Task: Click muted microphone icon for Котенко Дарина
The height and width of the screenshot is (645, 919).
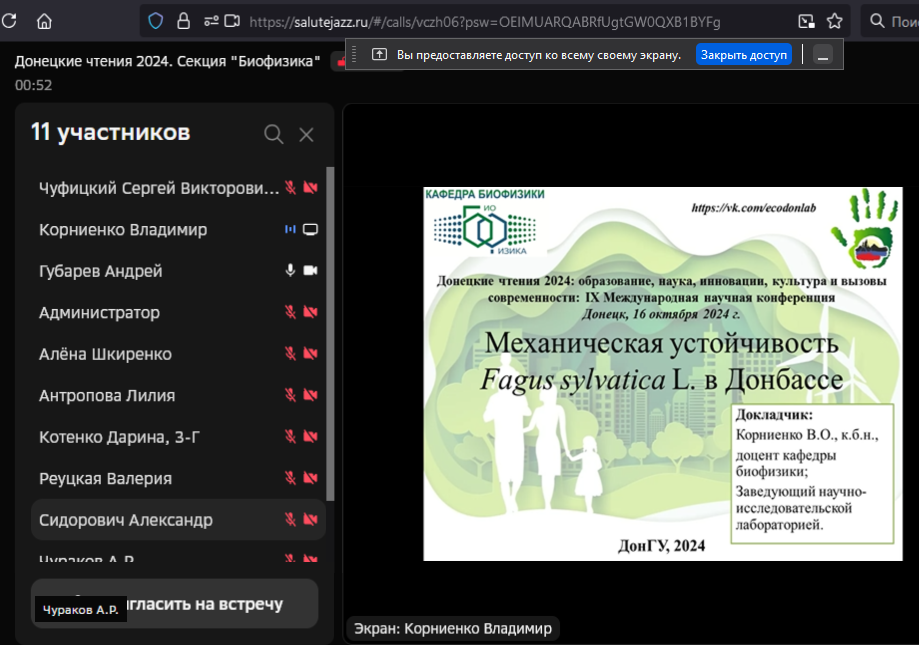Action: (x=290, y=436)
